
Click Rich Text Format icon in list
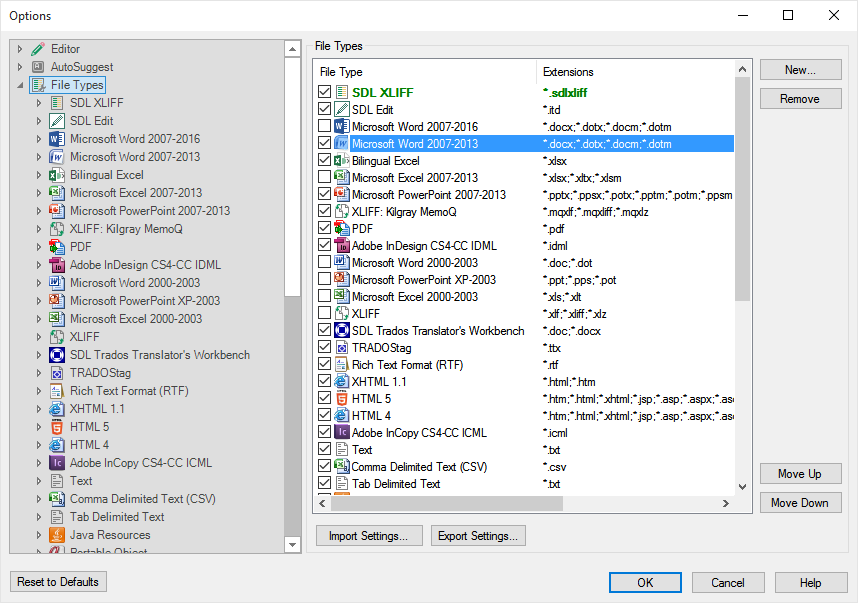(x=342, y=364)
